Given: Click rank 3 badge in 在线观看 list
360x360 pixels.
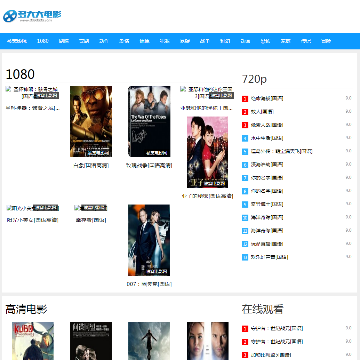Looking at the screenshot, I should tap(245, 355).
